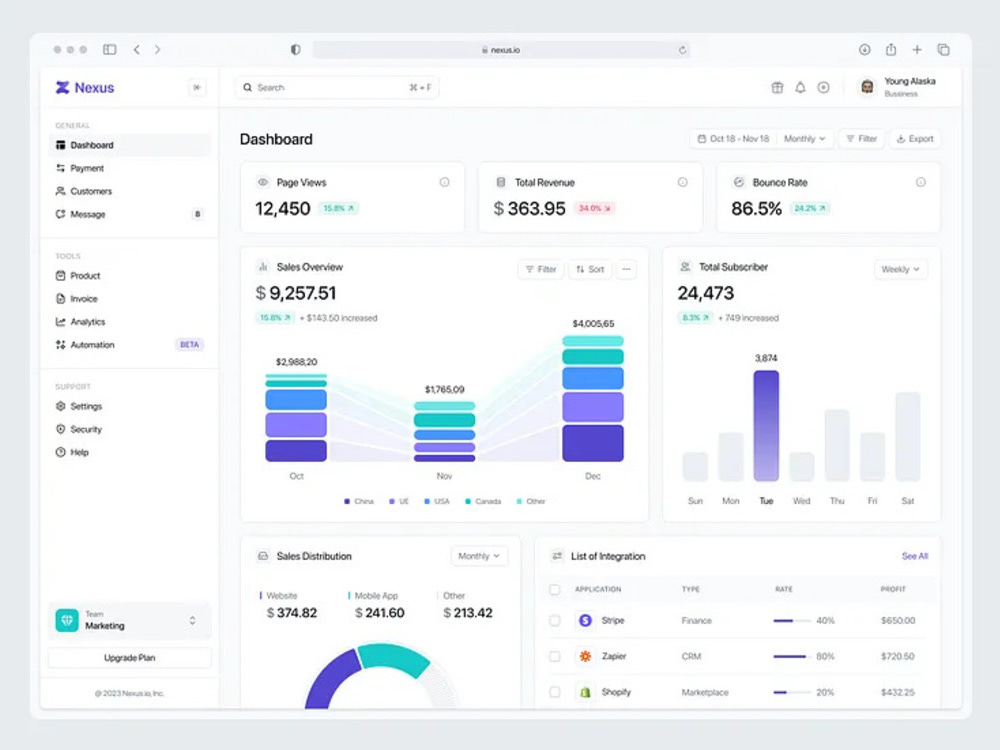This screenshot has height=750, width=1000.
Task: Click the China legend color swatch
Action: (347, 501)
